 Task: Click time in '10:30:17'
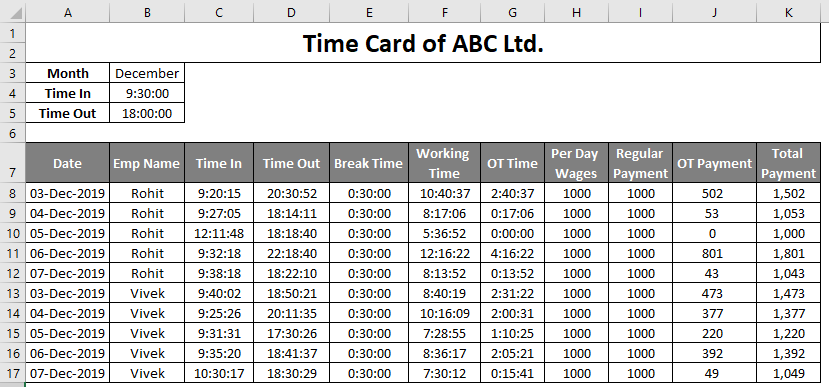[x=219, y=373]
